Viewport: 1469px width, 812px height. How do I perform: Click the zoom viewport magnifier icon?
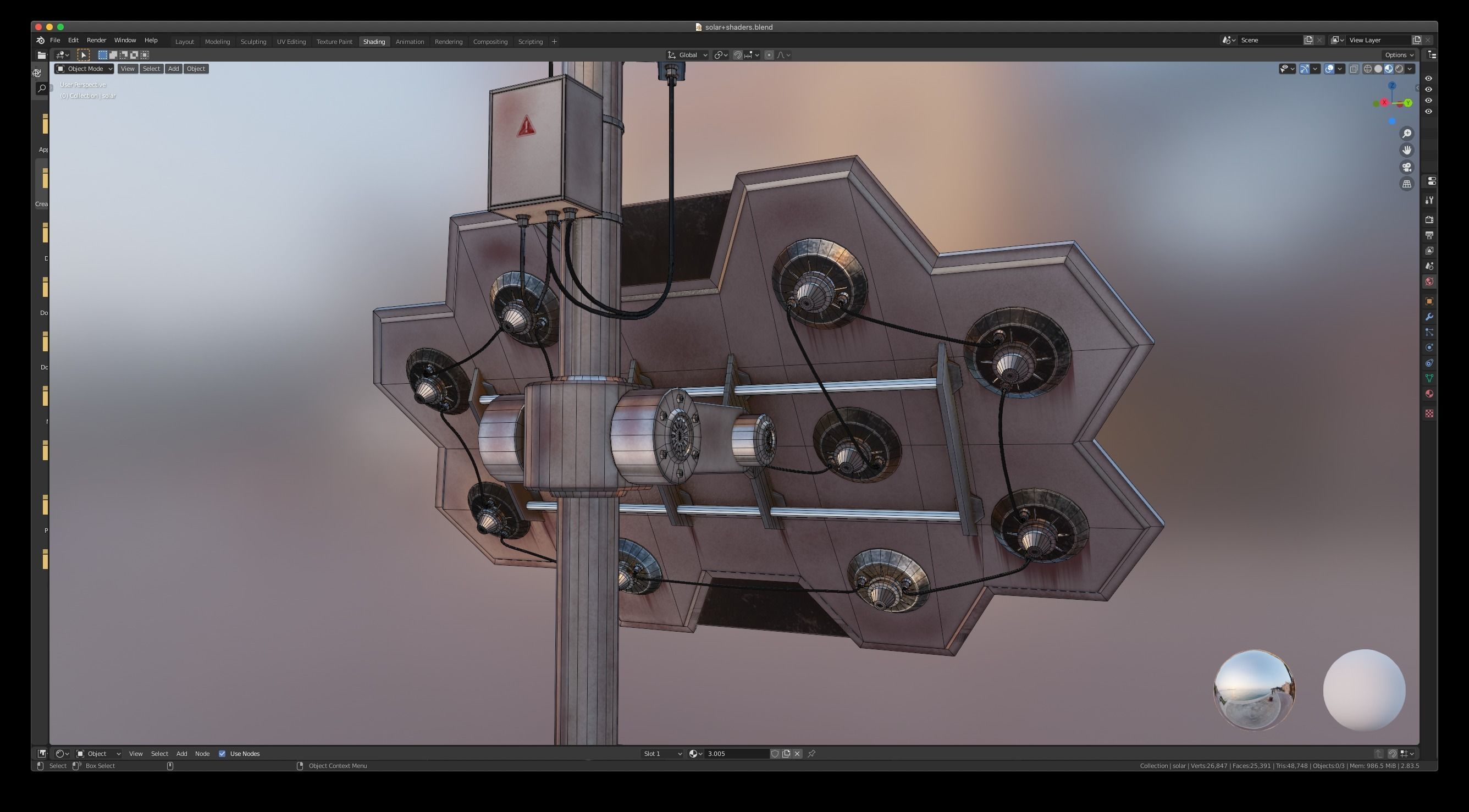1407,134
